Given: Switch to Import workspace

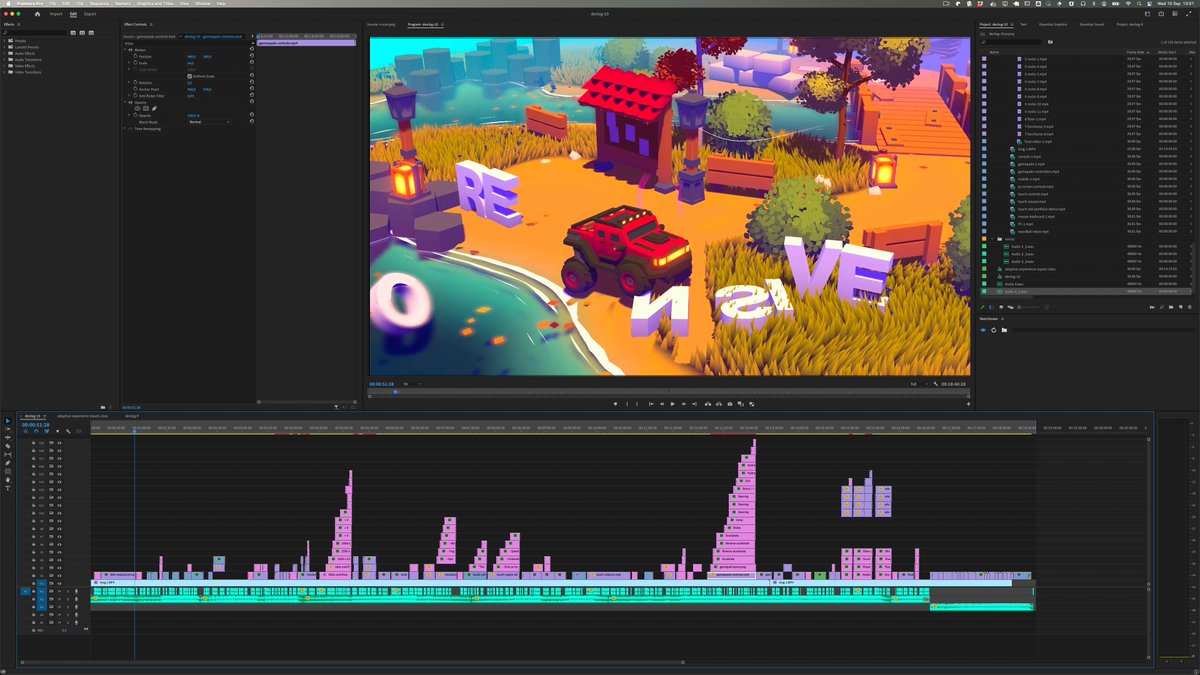Looking at the screenshot, I should point(56,14).
